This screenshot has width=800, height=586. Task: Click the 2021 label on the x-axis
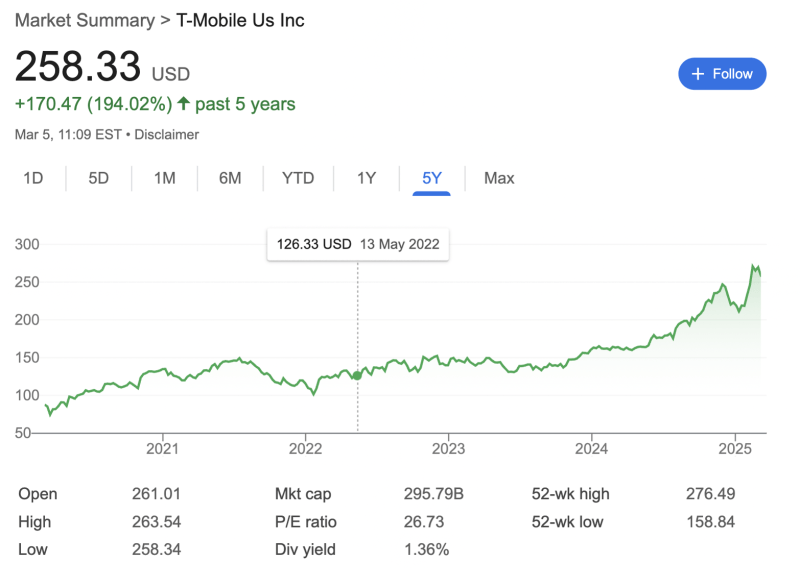161,449
